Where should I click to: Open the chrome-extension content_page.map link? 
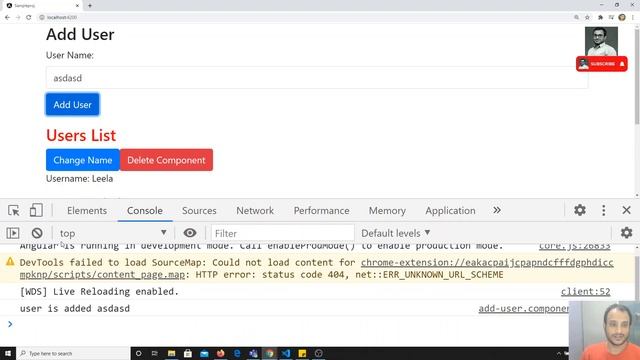[x=317, y=268]
